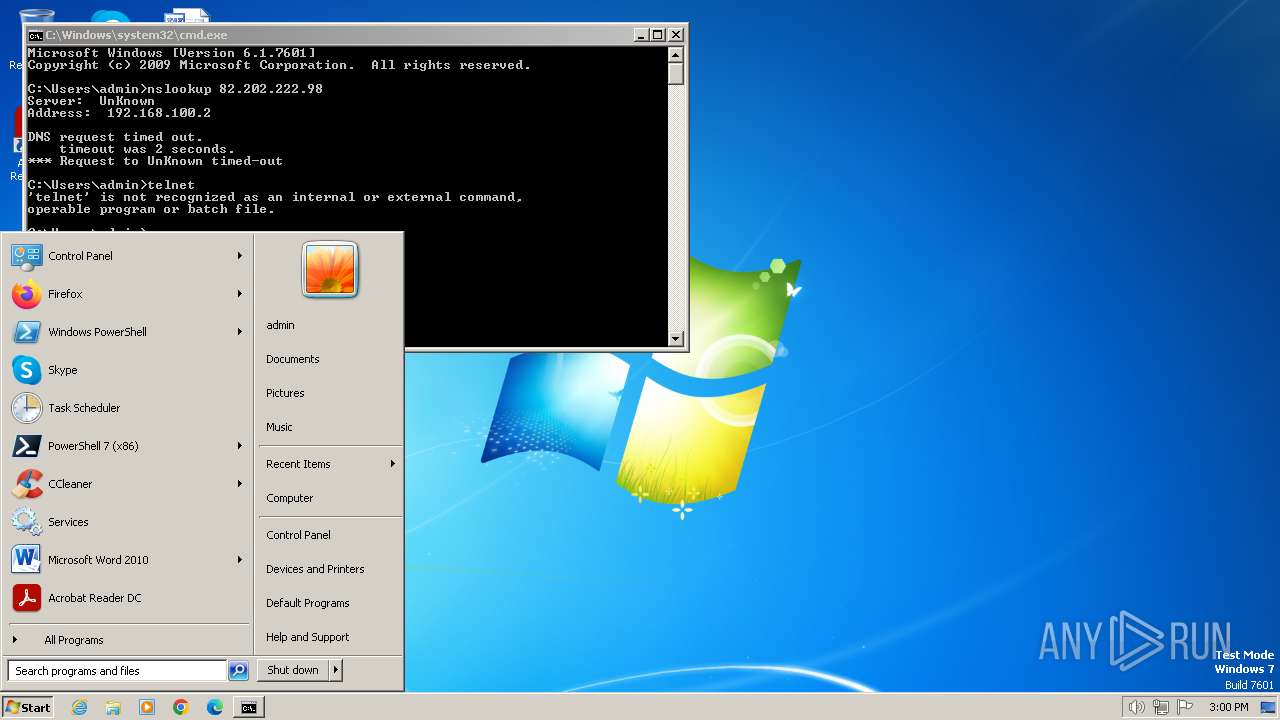Expand Recent Items submenu arrow
Image resolution: width=1280 pixels, height=720 pixels.
coord(393,464)
